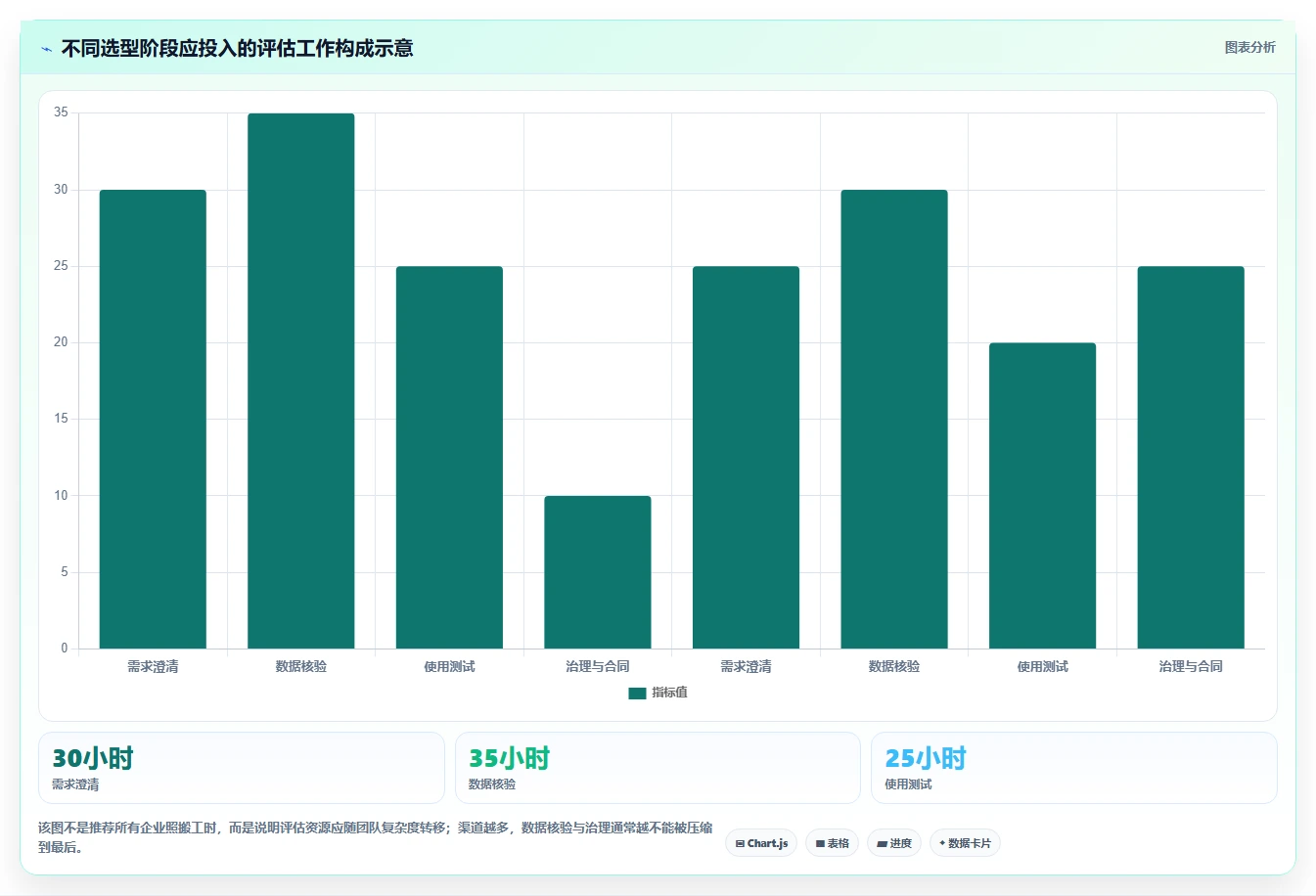Image resolution: width=1316 pixels, height=896 pixels.
Task: Select the 进度 tag chip
Action: tap(894, 843)
